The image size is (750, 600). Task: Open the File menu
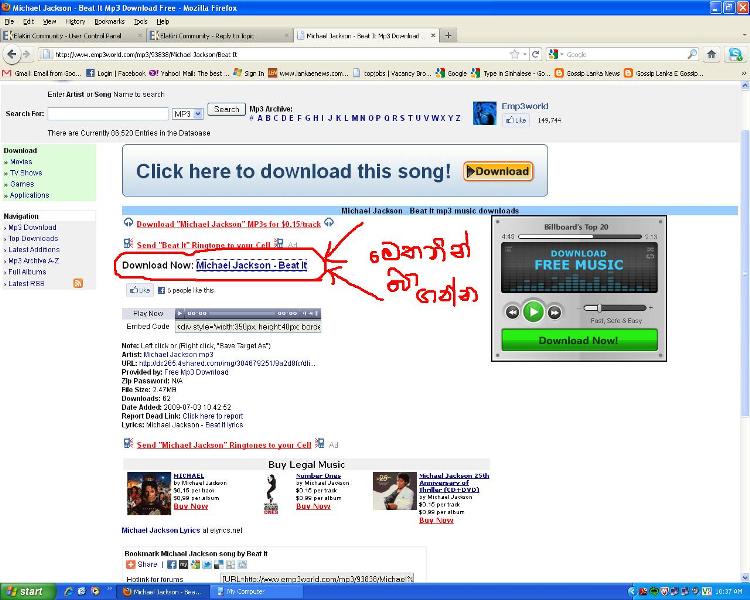tap(9, 22)
